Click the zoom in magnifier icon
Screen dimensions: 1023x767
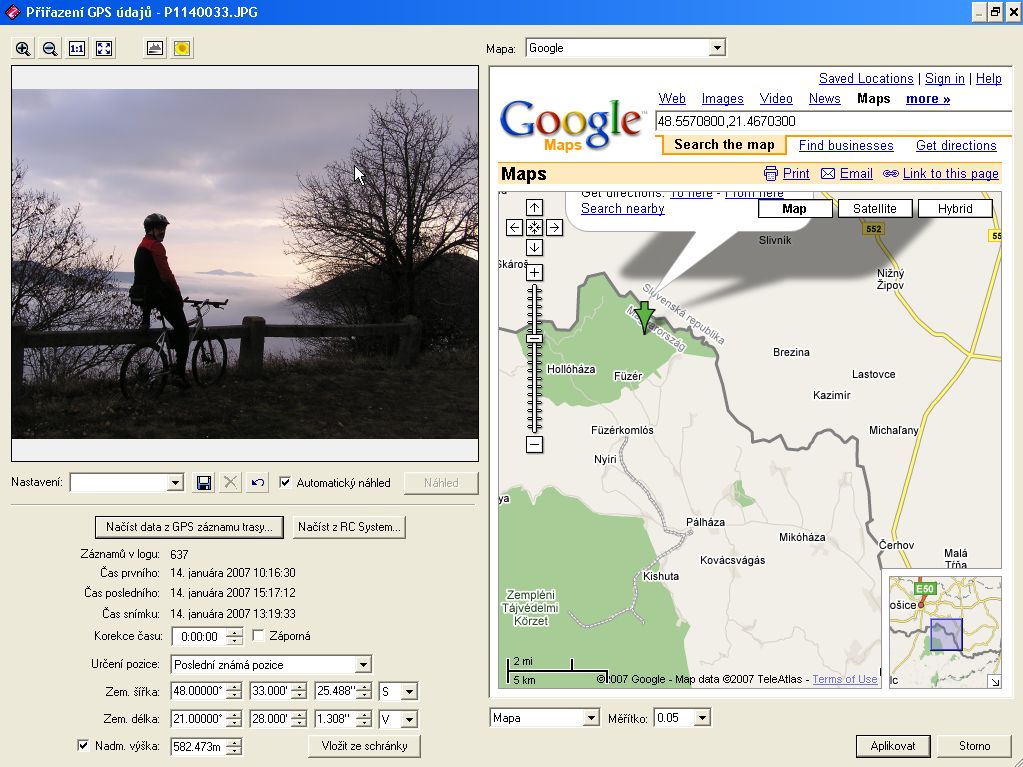point(23,48)
